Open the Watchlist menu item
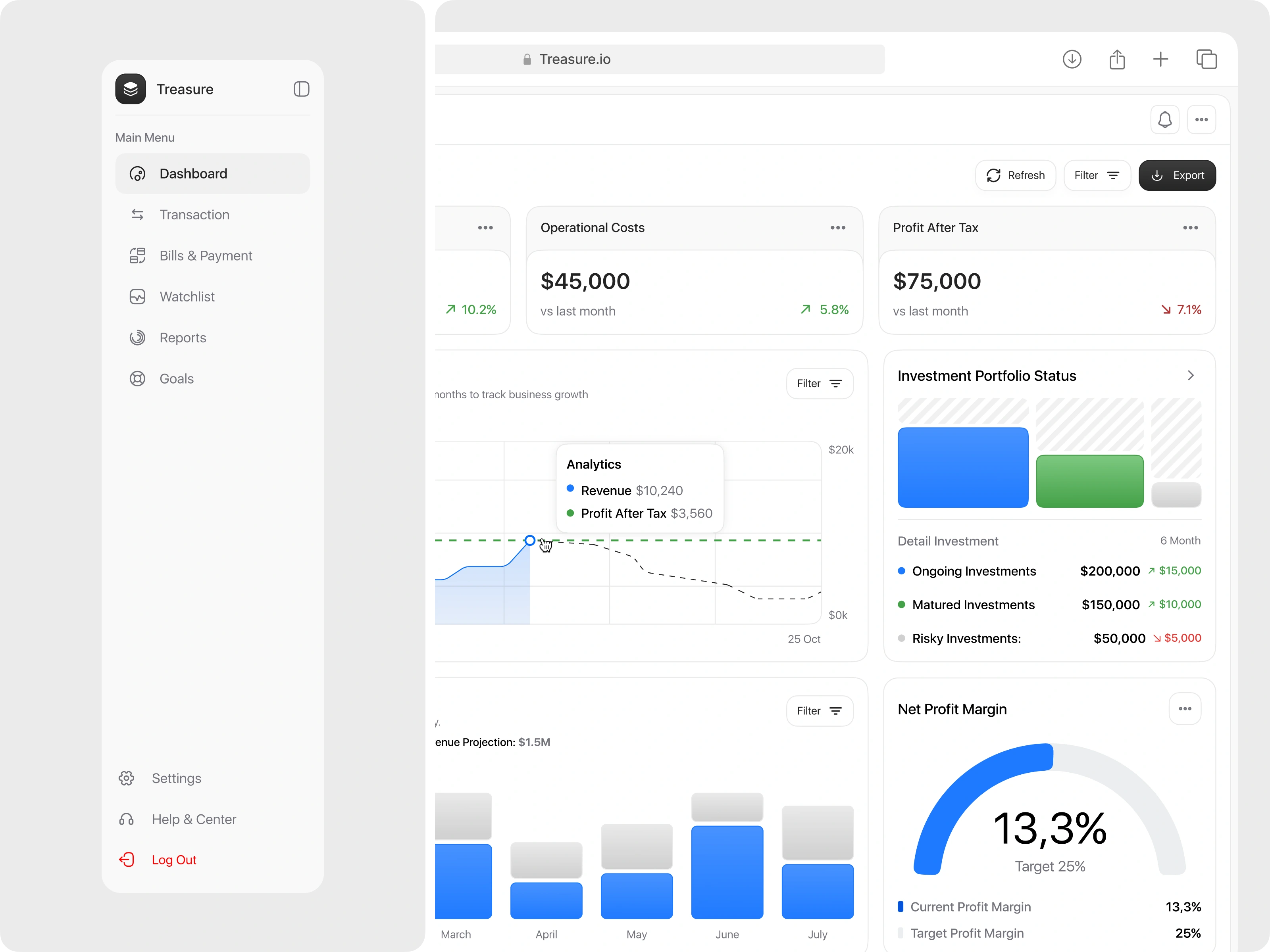1270x952 pixels. point(187,297)
